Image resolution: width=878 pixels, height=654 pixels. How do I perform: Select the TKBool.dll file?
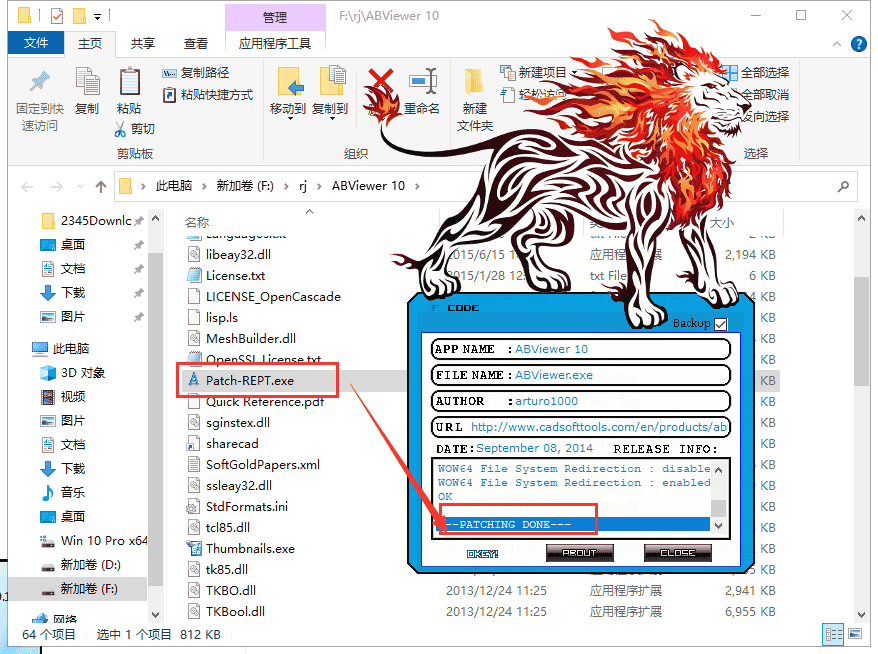(235, 611)
